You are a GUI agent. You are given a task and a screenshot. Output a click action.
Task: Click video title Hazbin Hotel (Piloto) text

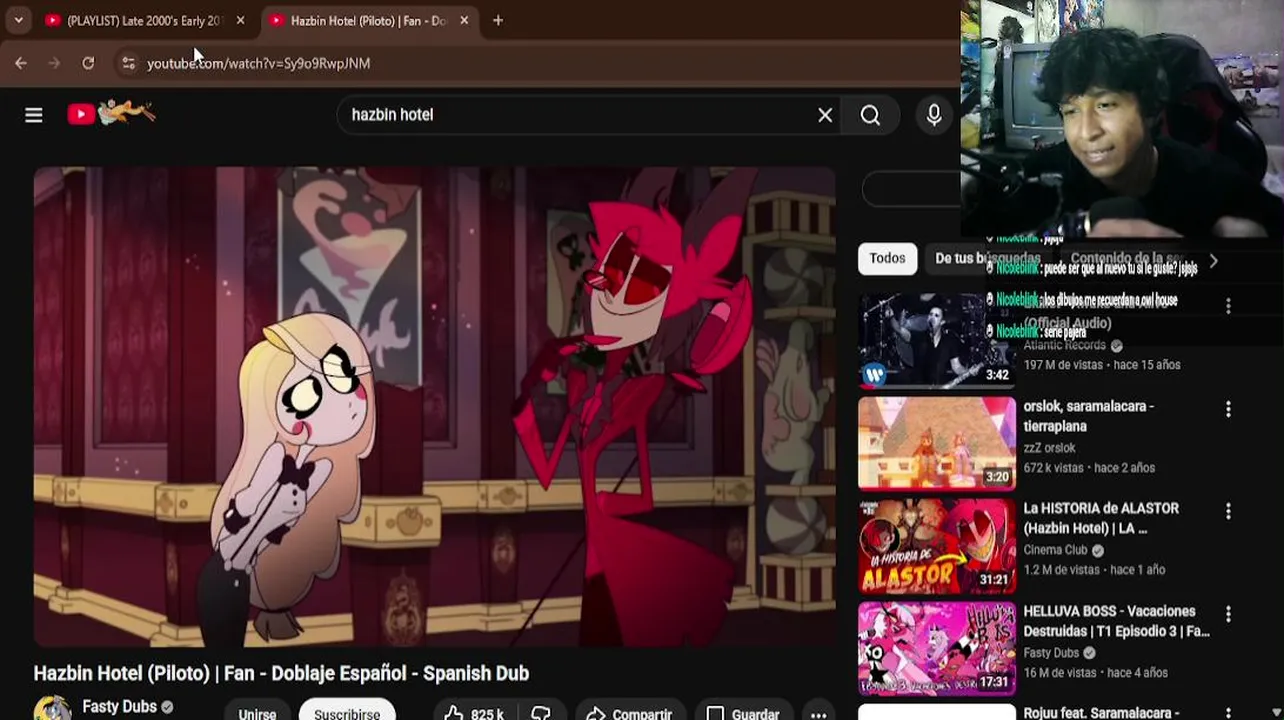pyautogui.click(x=281, y=673)
